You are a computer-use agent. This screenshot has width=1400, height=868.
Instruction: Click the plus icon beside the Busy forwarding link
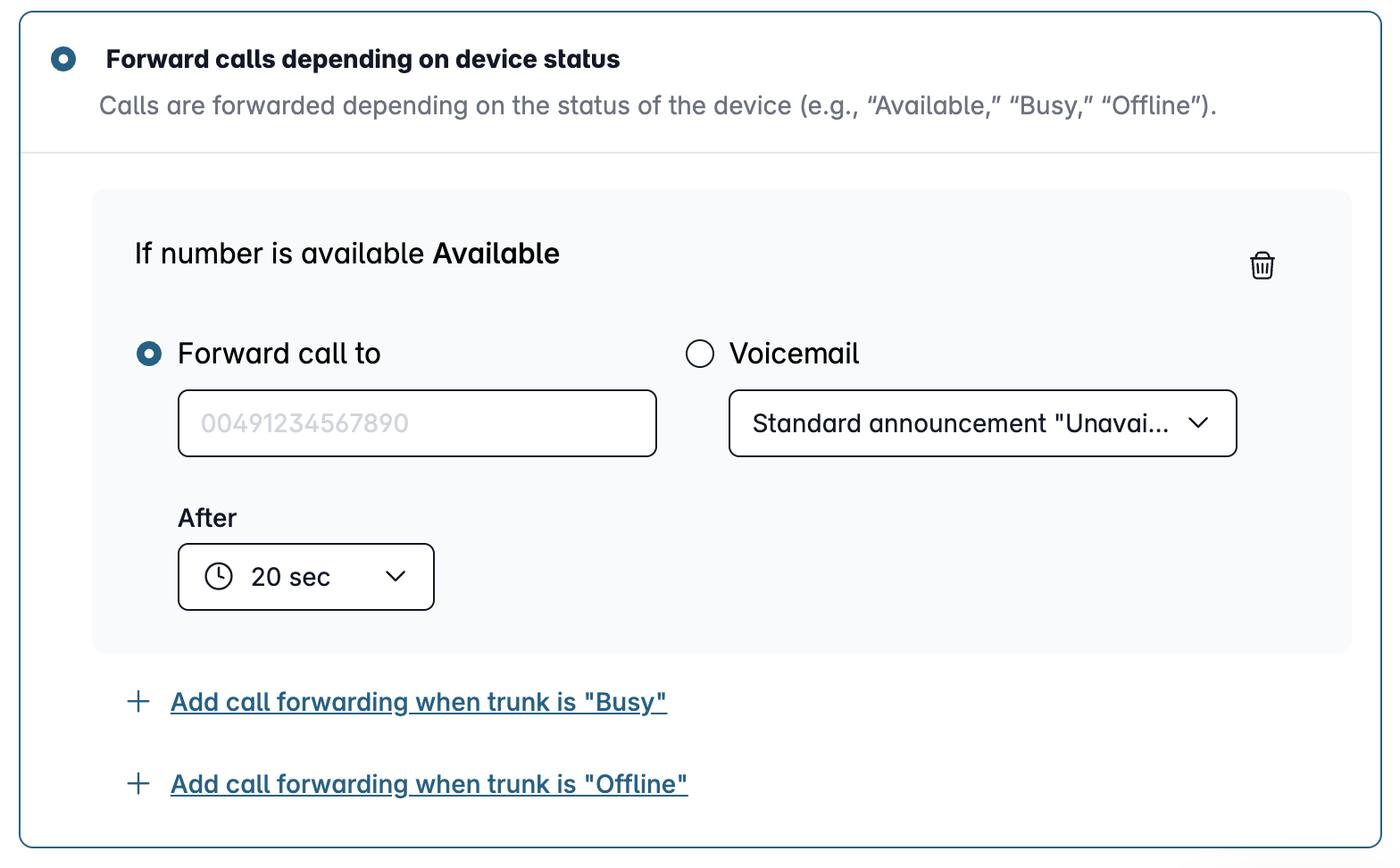[x=138, y=701]
